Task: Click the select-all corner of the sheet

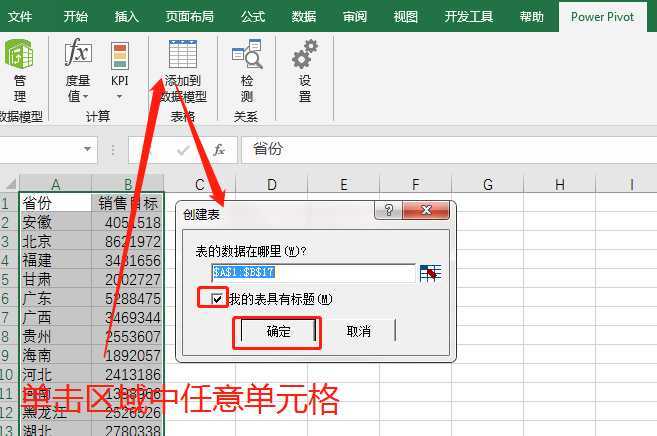Action: tap(10, 184)
